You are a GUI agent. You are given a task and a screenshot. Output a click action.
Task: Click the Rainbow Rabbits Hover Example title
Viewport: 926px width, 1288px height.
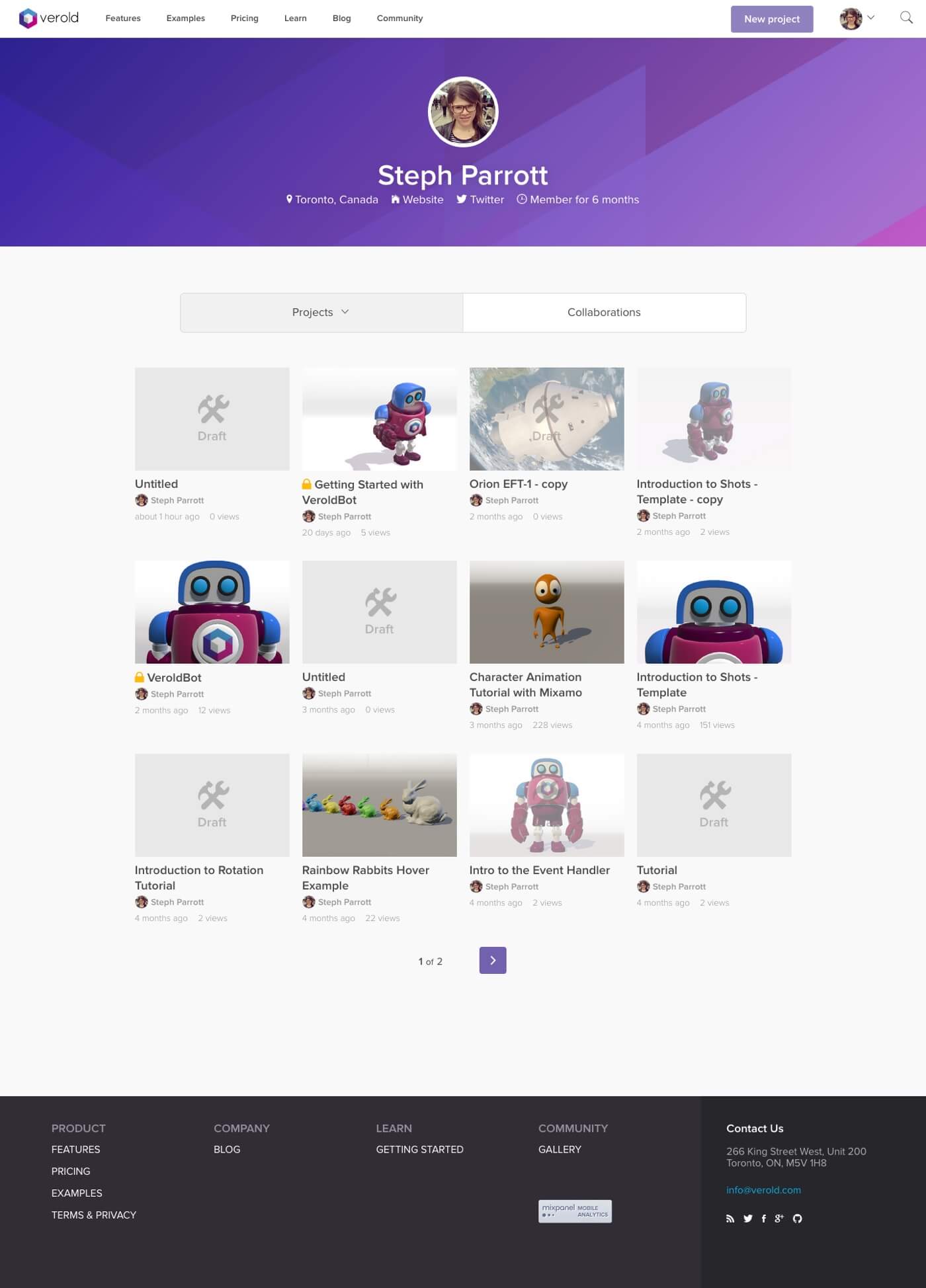point(366,878)
